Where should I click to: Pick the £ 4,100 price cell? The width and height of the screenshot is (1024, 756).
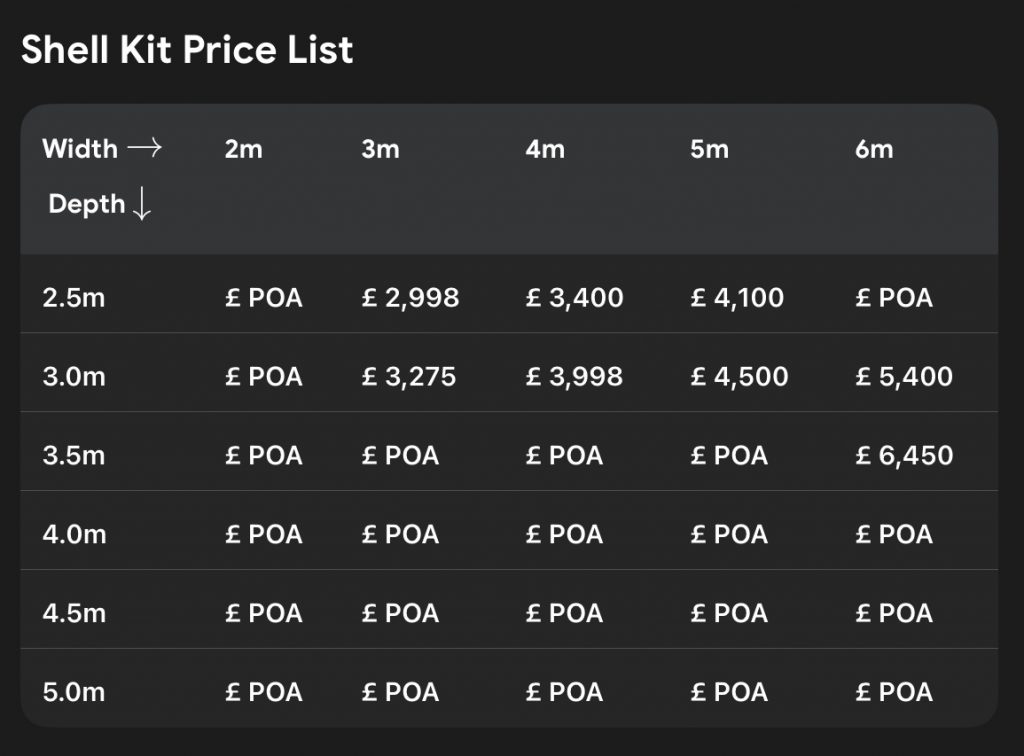click(x=737, y=297)
